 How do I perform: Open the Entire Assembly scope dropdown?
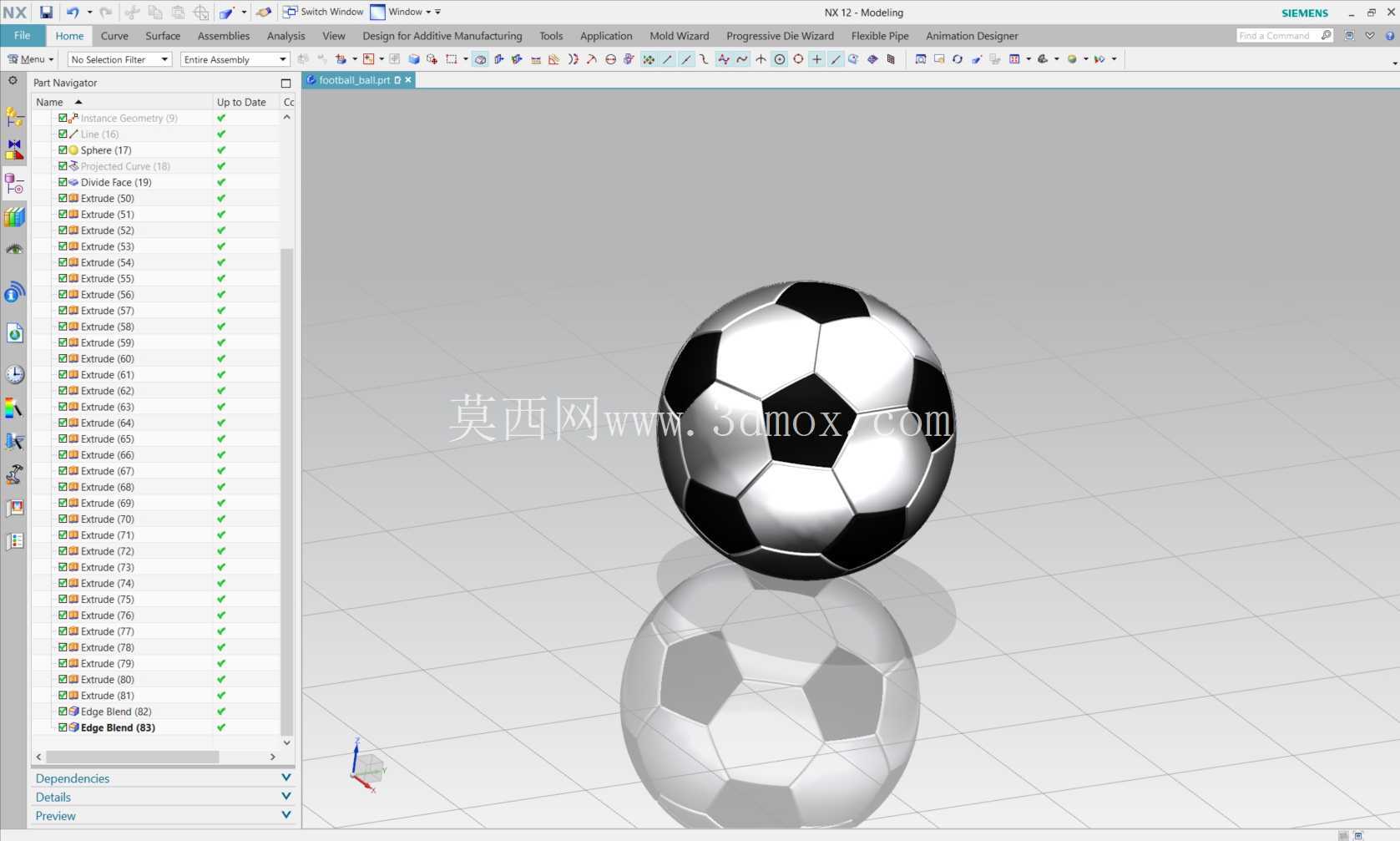[x=235, y=59]
